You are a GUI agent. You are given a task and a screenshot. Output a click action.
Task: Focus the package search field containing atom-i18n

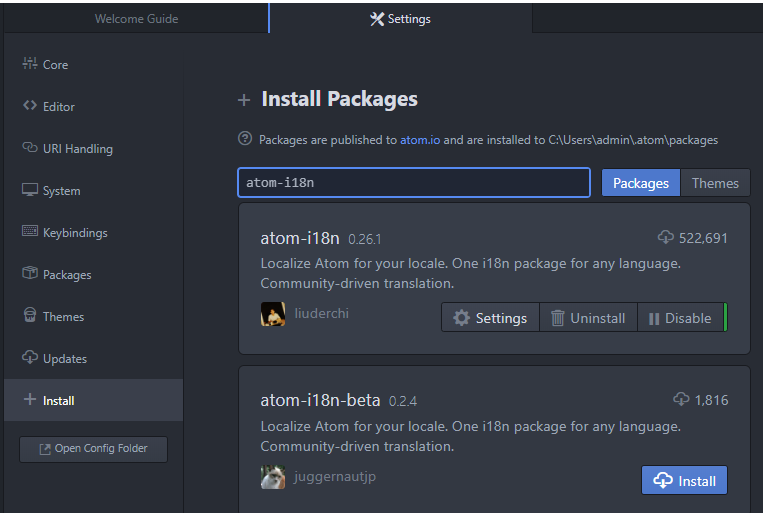pos(414,183)
